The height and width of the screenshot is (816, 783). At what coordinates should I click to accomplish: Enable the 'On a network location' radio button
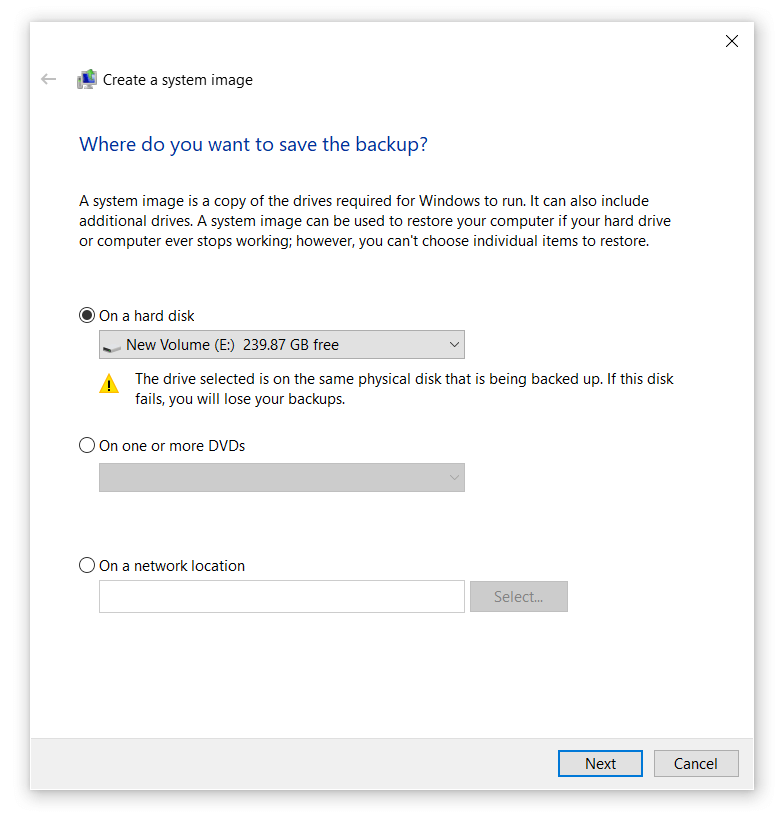coord(87,566)
